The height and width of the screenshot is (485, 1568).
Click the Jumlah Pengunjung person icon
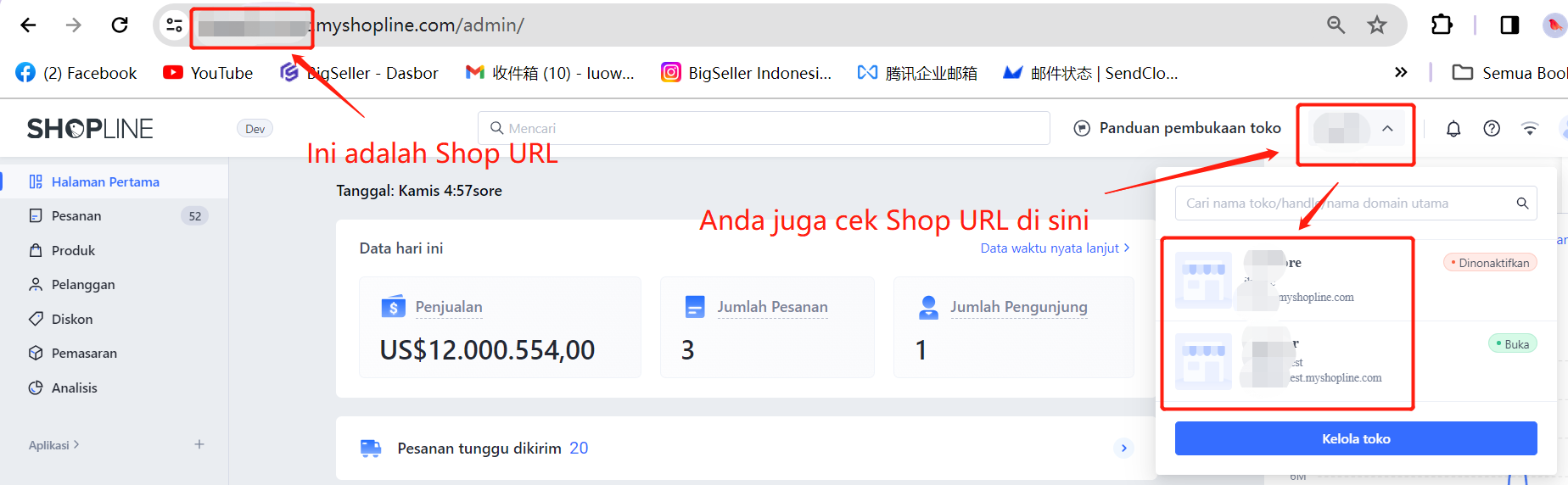coord(928,306)
